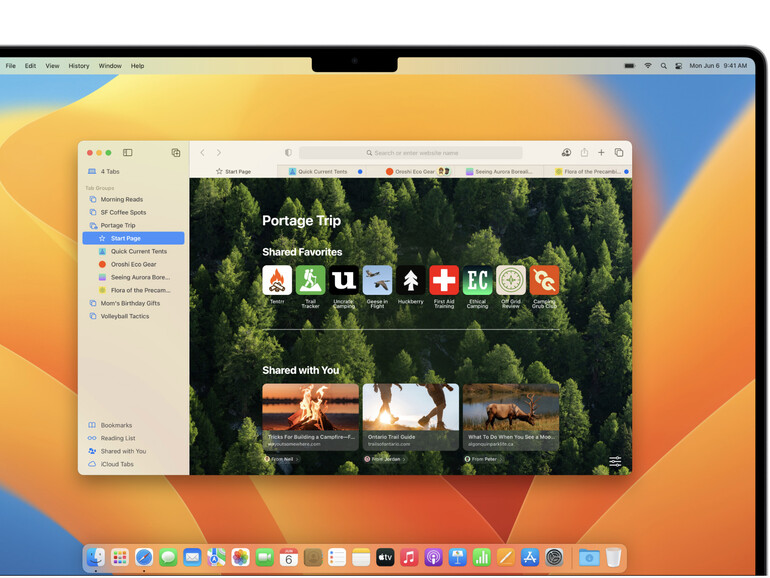Collapse the Portage Trip tab group
770x578 pixels.
click(134, 225)
